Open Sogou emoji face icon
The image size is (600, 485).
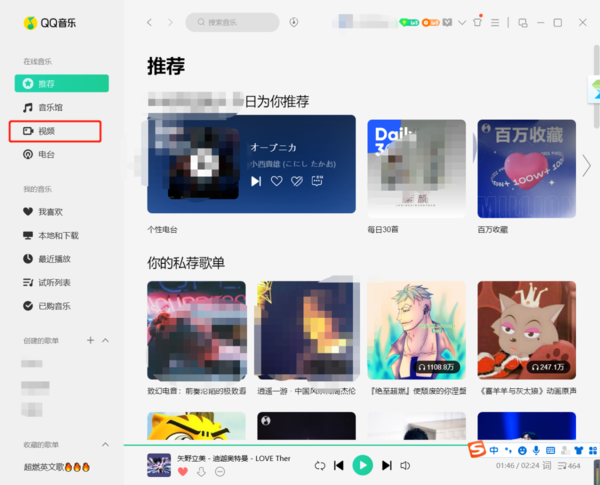[522, 451]
